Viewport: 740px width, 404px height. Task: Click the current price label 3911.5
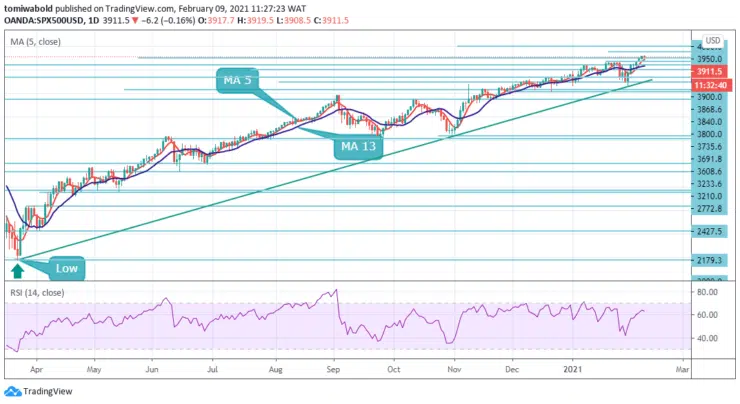710,73
